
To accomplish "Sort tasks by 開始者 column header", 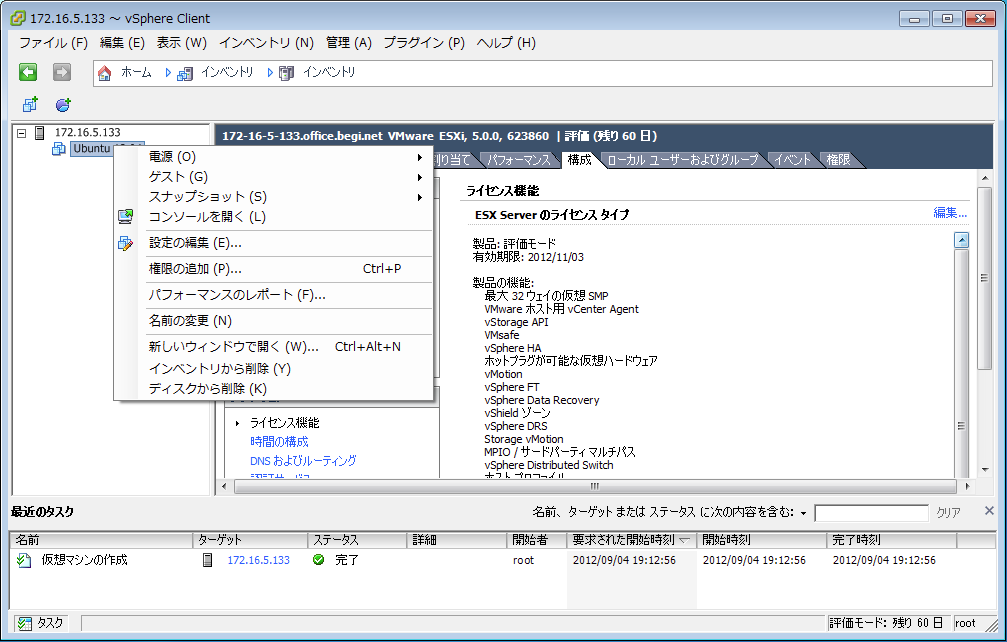I will click(536, 540).
